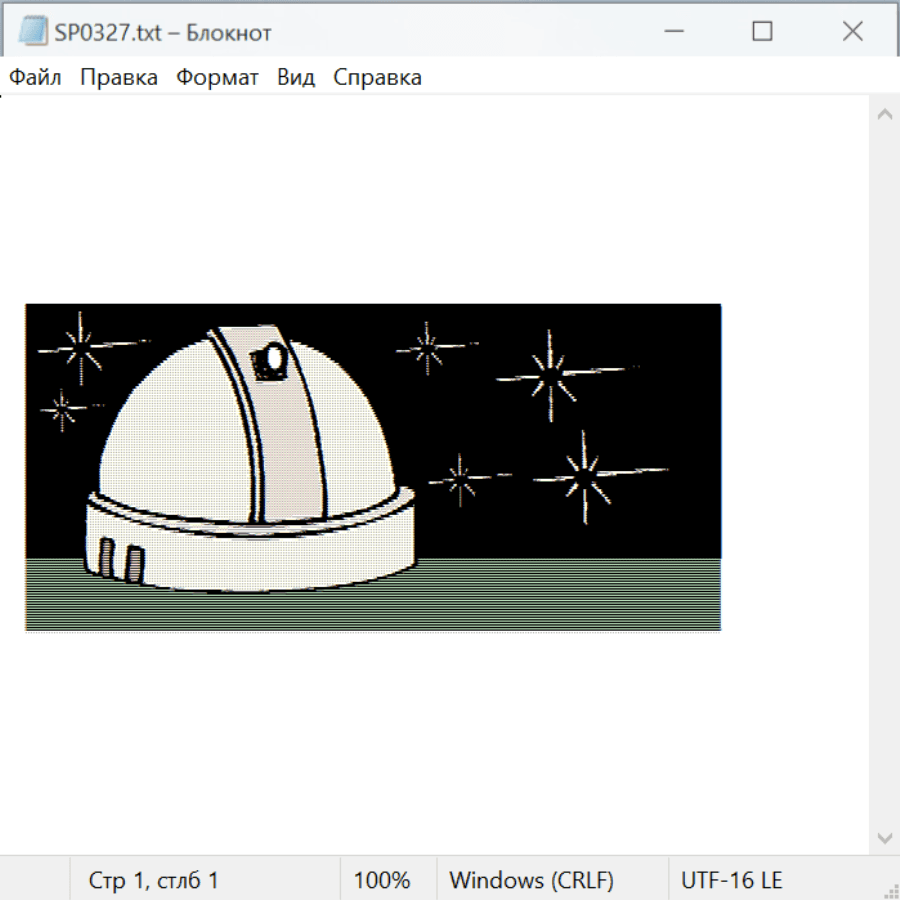Show the Справка menu
This screenshot has height=900, width=900.
pyautogui.click(x=377, y=78)
